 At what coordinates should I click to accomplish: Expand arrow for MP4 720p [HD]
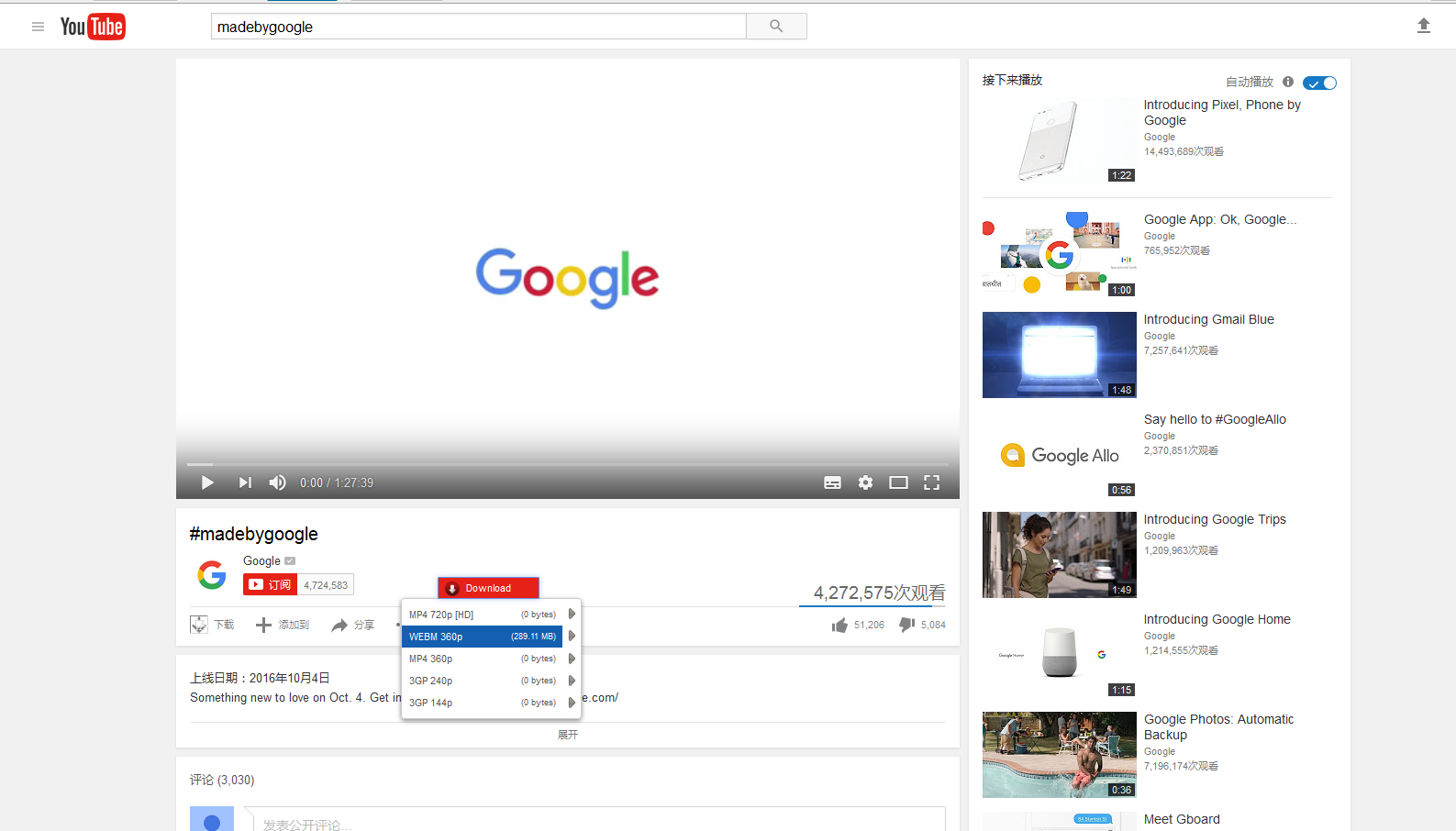tap(572, 615)
